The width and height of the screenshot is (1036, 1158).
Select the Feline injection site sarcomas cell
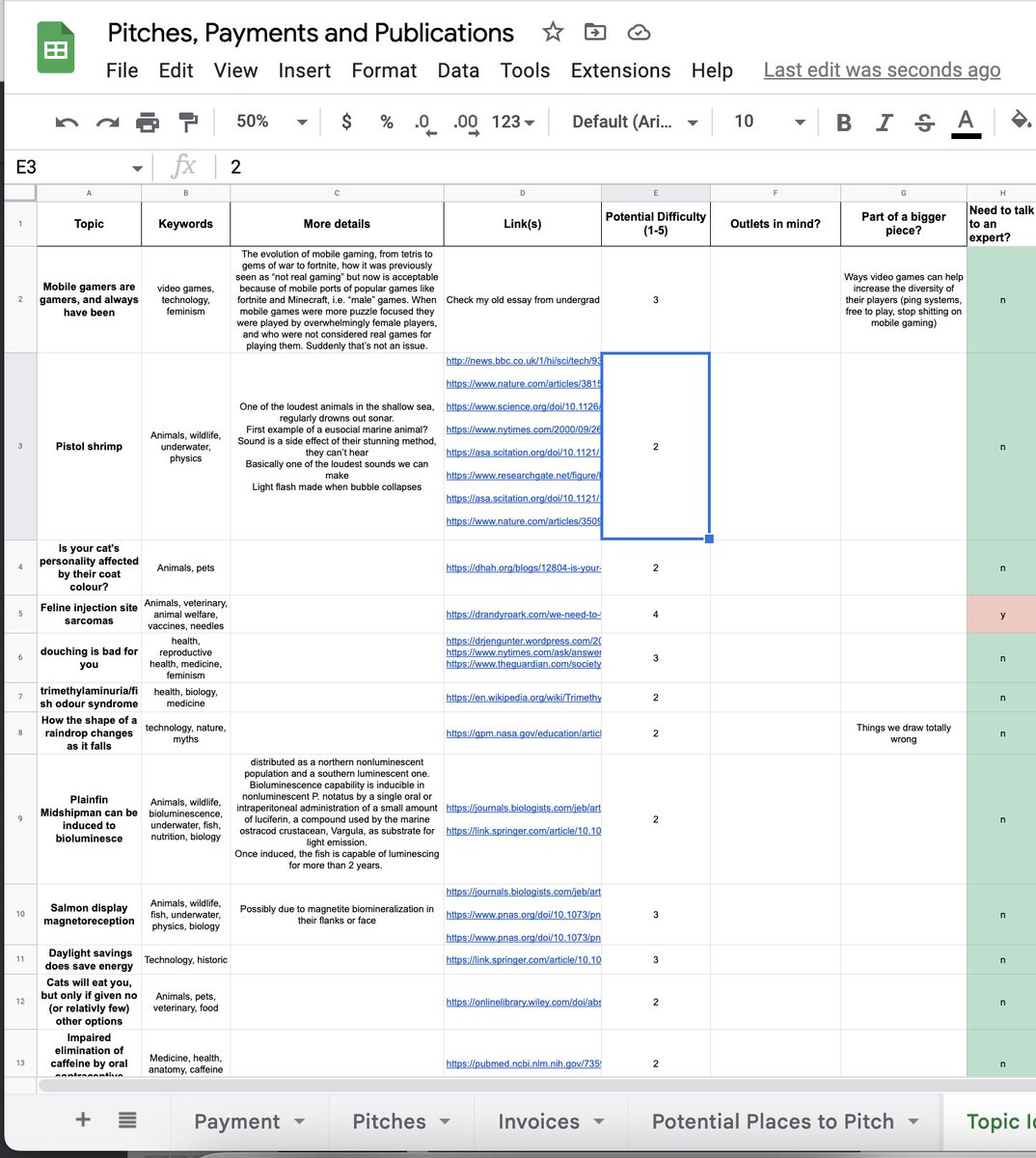point(89,615)
